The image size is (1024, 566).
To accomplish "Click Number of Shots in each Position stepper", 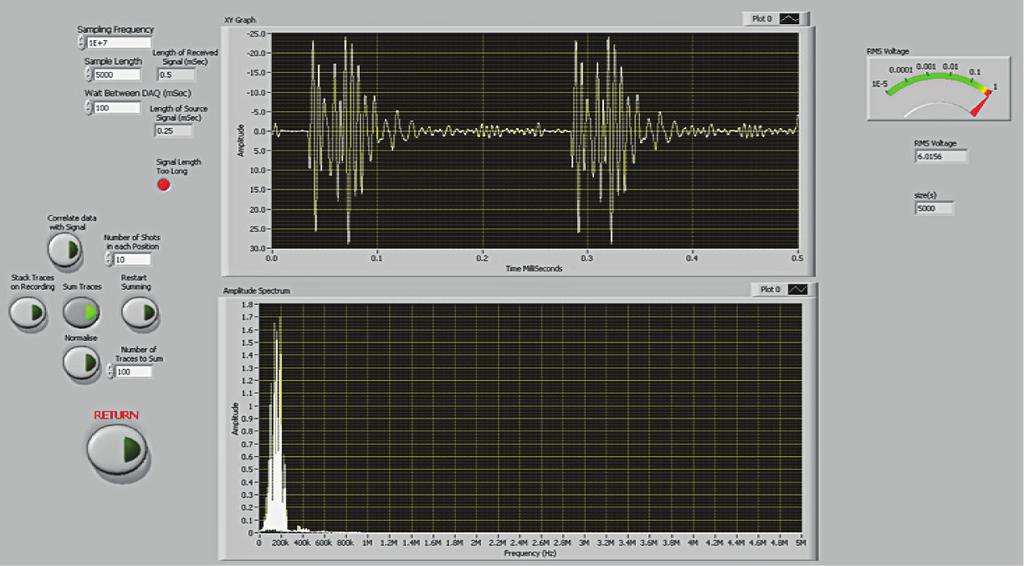I will (108, 259).
